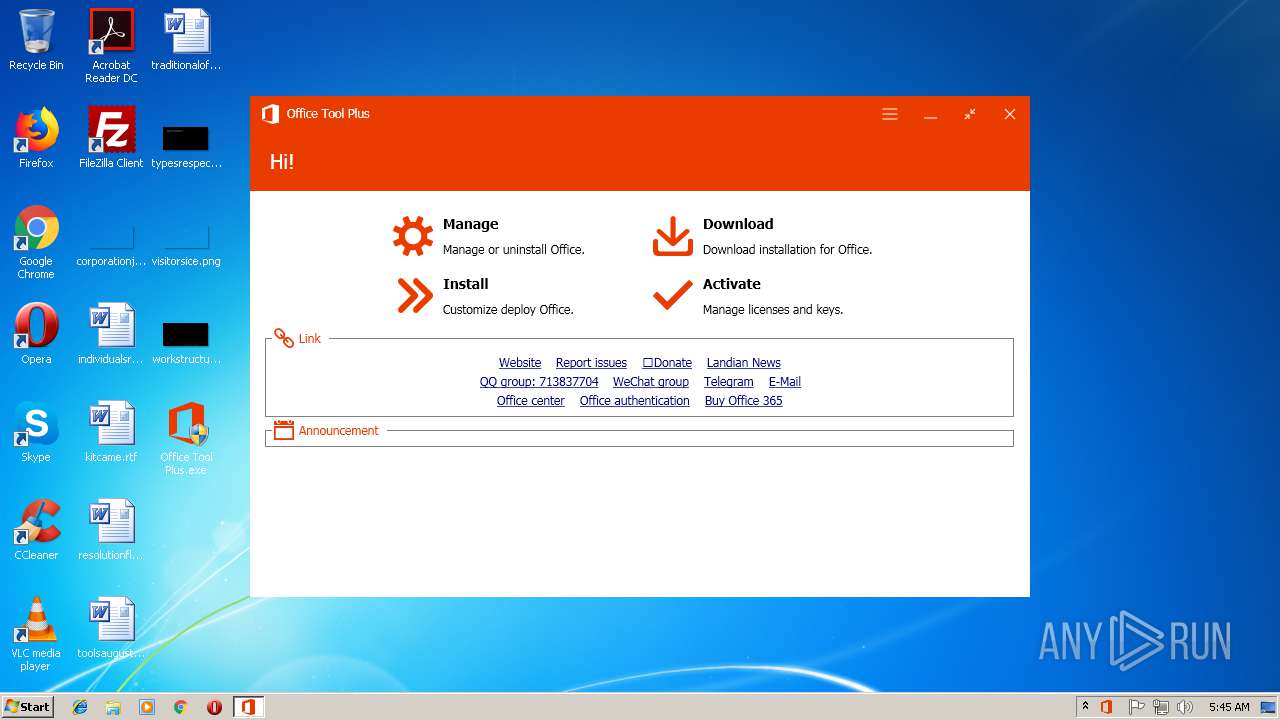Click the Announcement calendar icon
Screen dimensions: 1280x720
pyautogui.click(x=284, y=431)
